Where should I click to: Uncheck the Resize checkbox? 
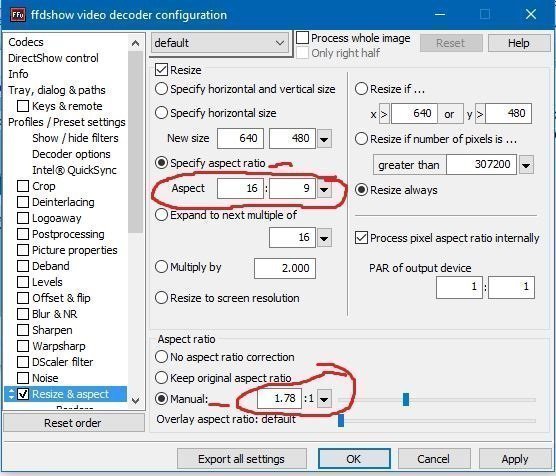(161, 70)
